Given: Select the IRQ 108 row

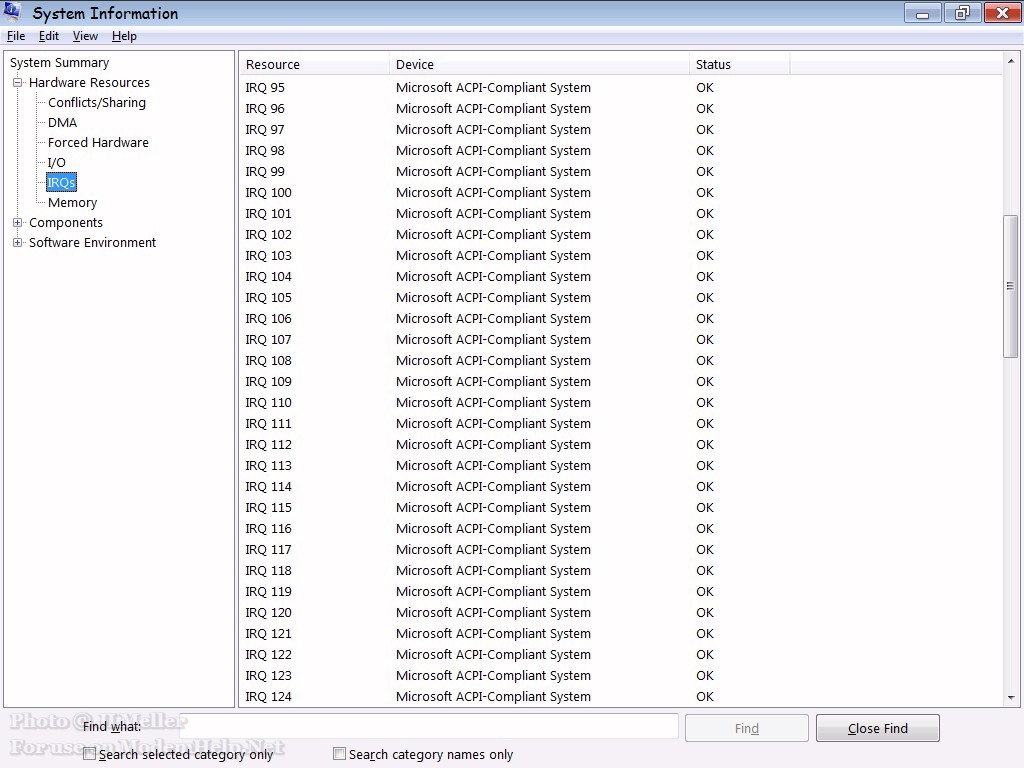Looking at the screenshot, I should point(620,360).
